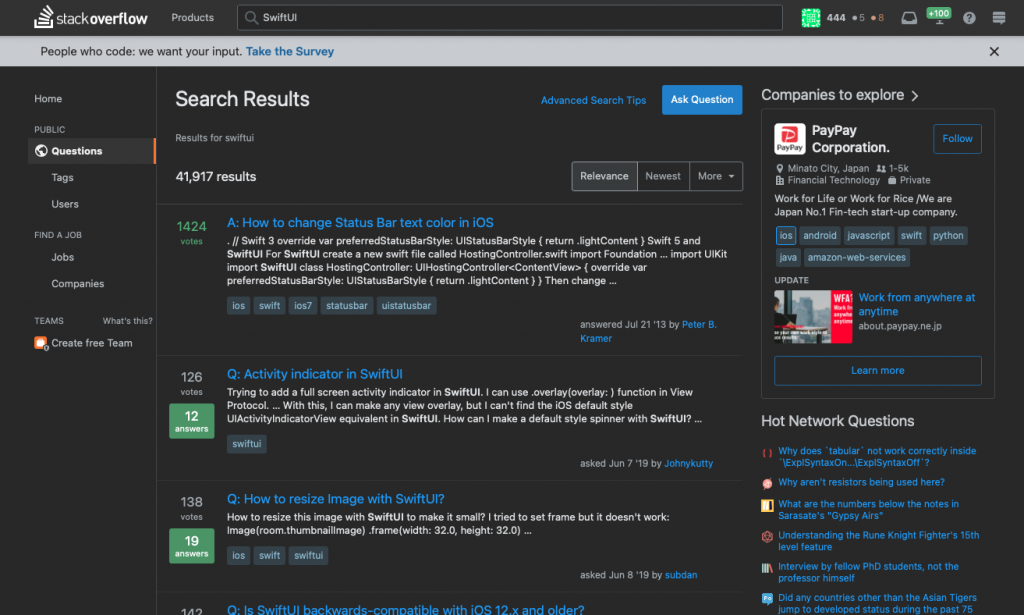The height and width of the screenshot is (615, 1024).
Task: Open subdan's profile
Action: 680,575
